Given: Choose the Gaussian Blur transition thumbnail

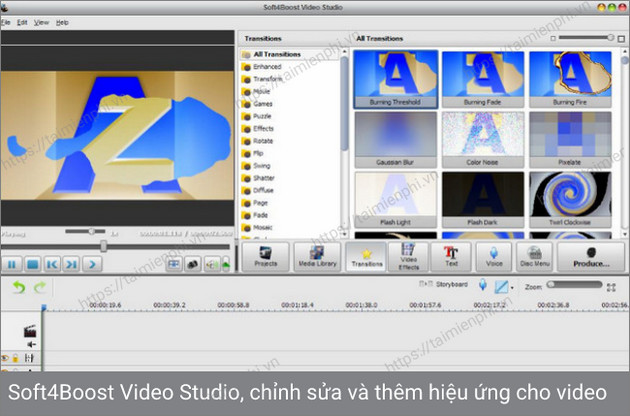Looking at the screenshot, I should (395, 139).
